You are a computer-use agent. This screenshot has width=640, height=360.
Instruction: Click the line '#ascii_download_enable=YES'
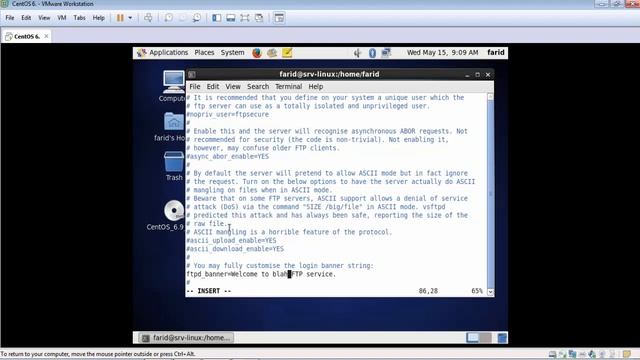pyautogui.click(x=235, y=249)
